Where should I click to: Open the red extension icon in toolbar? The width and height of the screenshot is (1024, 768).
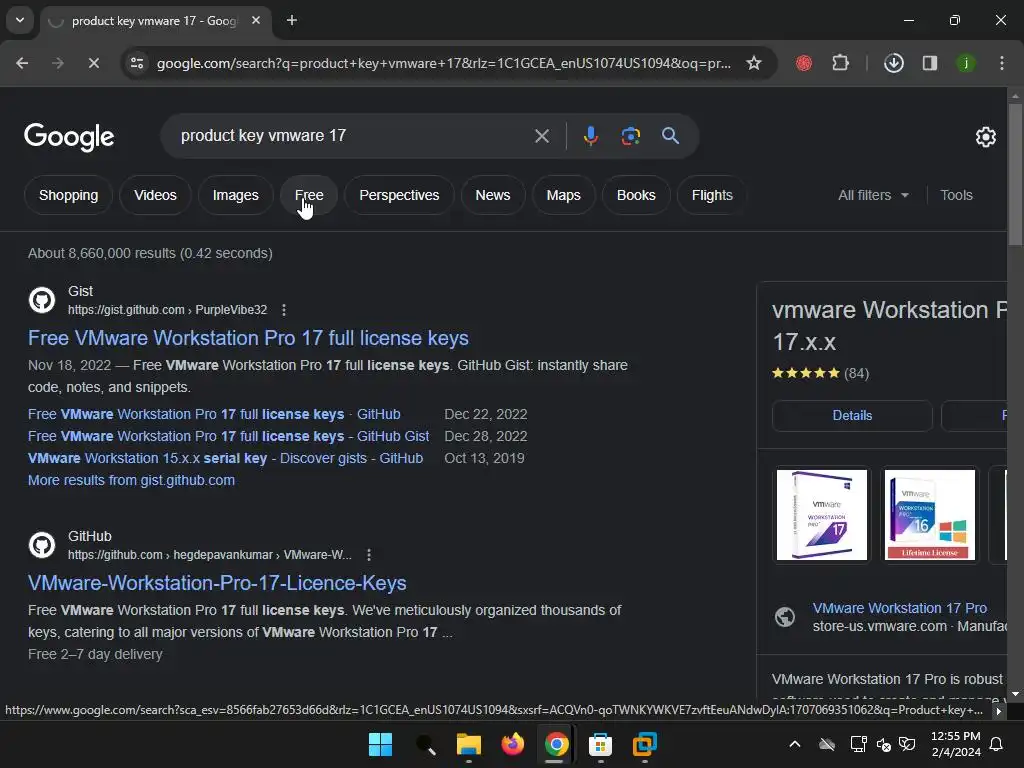point(804,63)
